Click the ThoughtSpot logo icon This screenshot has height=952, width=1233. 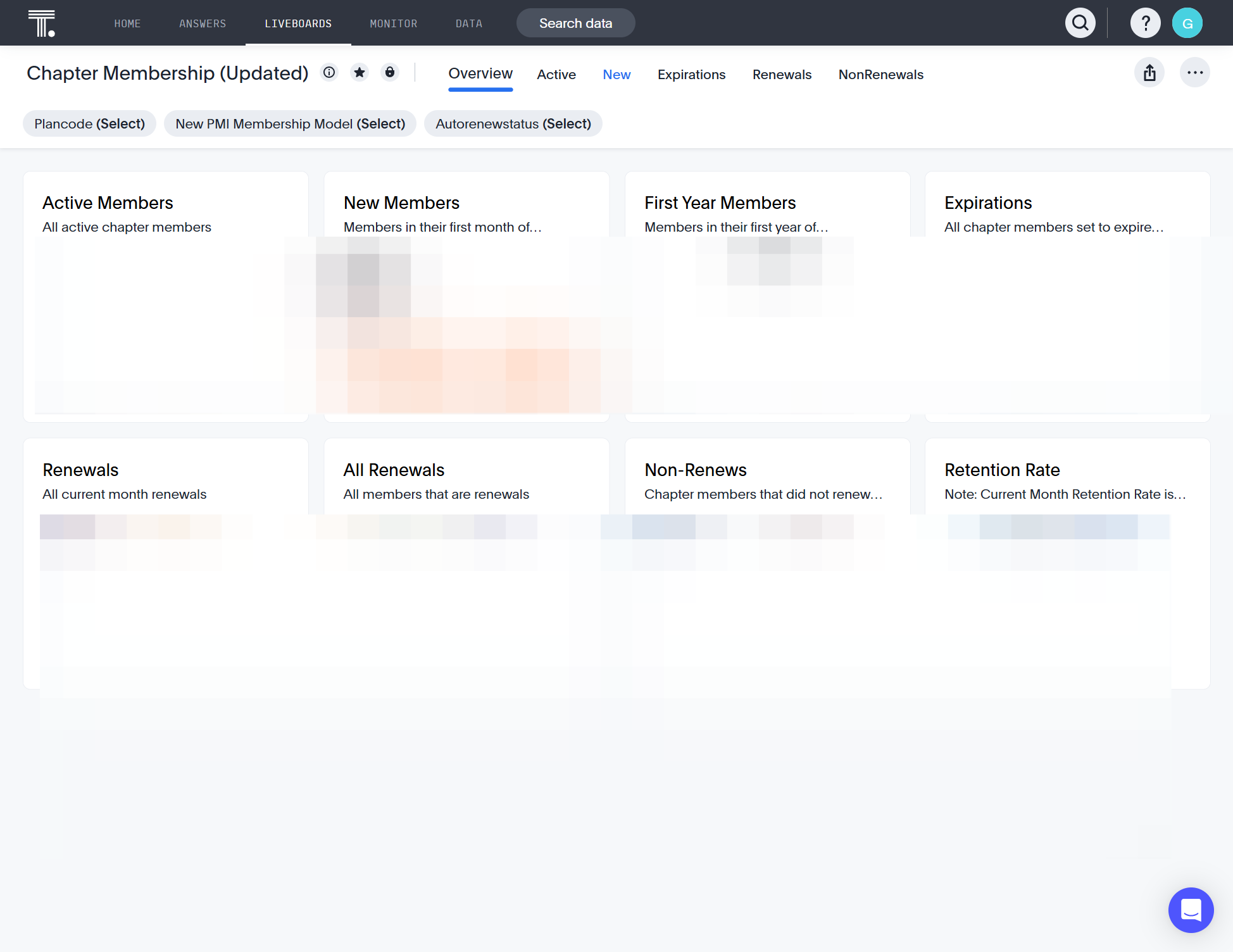pyautogui.click(x=42, y=23)
